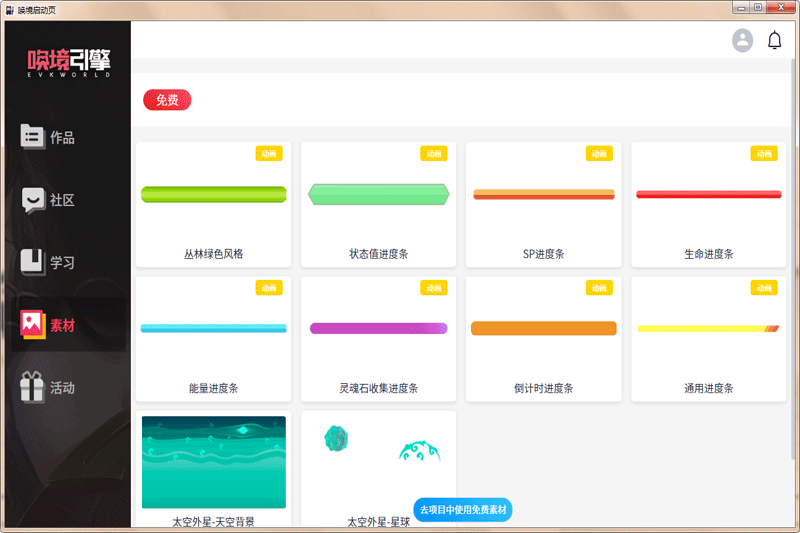The height and width of the screenshot is (533, 800).
Task: Click the 动画 badge on 状态值进度条 card
Action: [x=434, y=154]
